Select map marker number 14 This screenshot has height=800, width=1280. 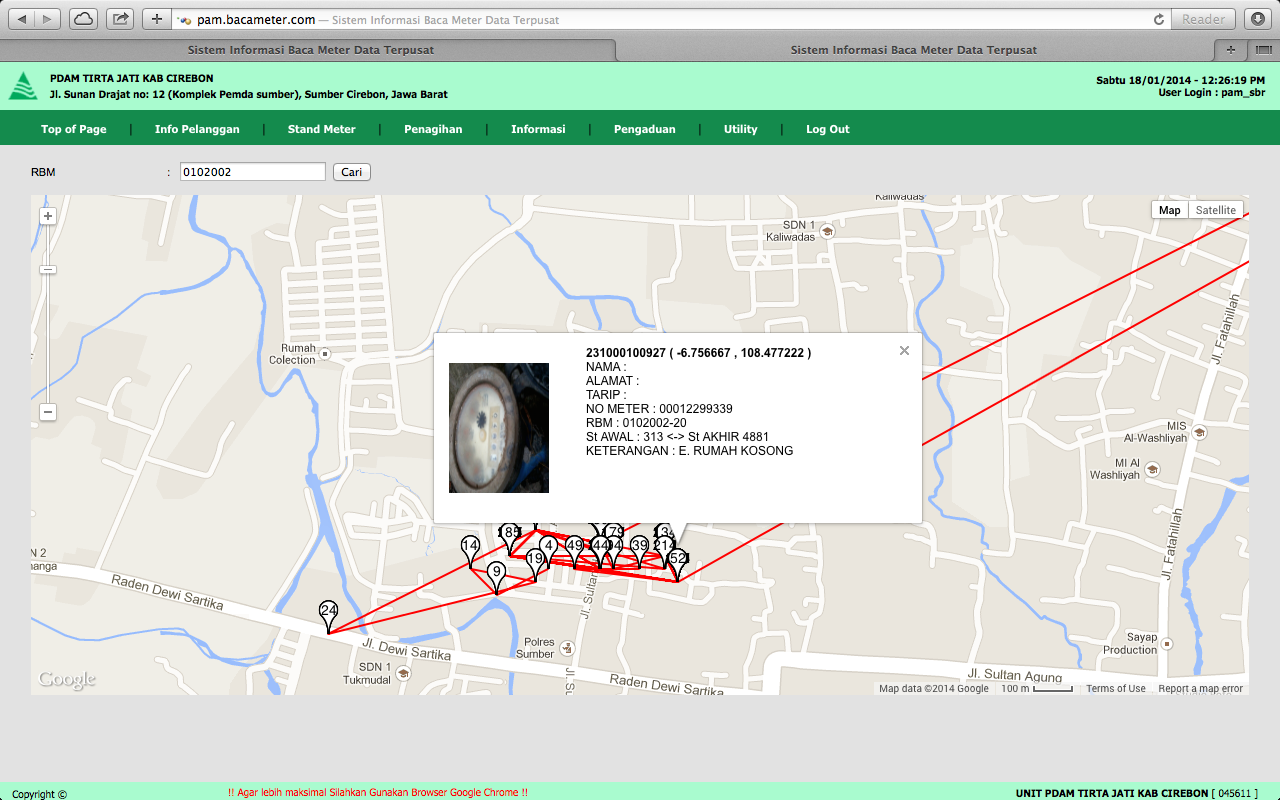point(470,544)
